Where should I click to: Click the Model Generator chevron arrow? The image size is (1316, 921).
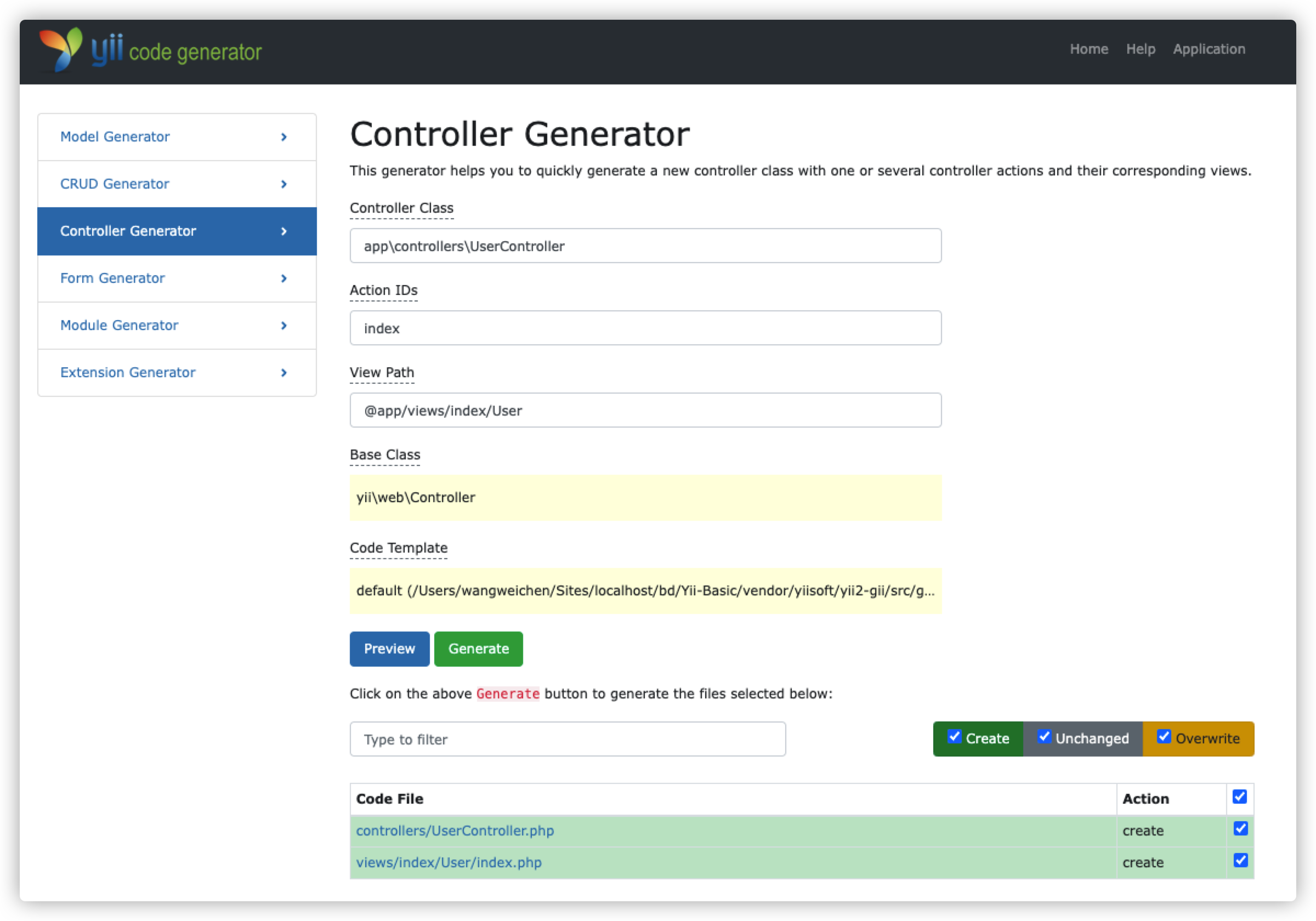pyautogui.click(x=283, y=137)
